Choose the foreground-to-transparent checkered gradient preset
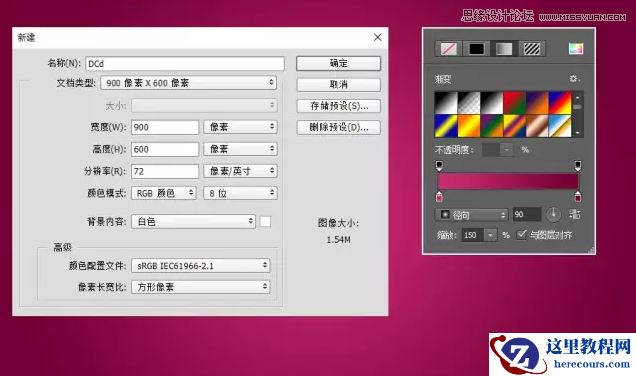636x376 pixels. tap(468, 103)
